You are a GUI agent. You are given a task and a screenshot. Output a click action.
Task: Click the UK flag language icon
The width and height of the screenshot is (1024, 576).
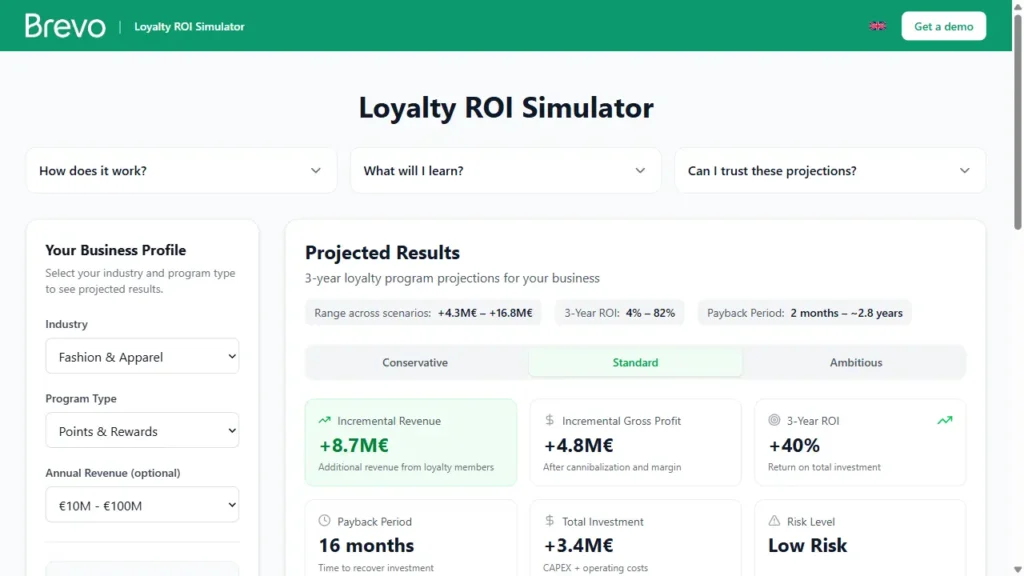[x=877, y=26]
